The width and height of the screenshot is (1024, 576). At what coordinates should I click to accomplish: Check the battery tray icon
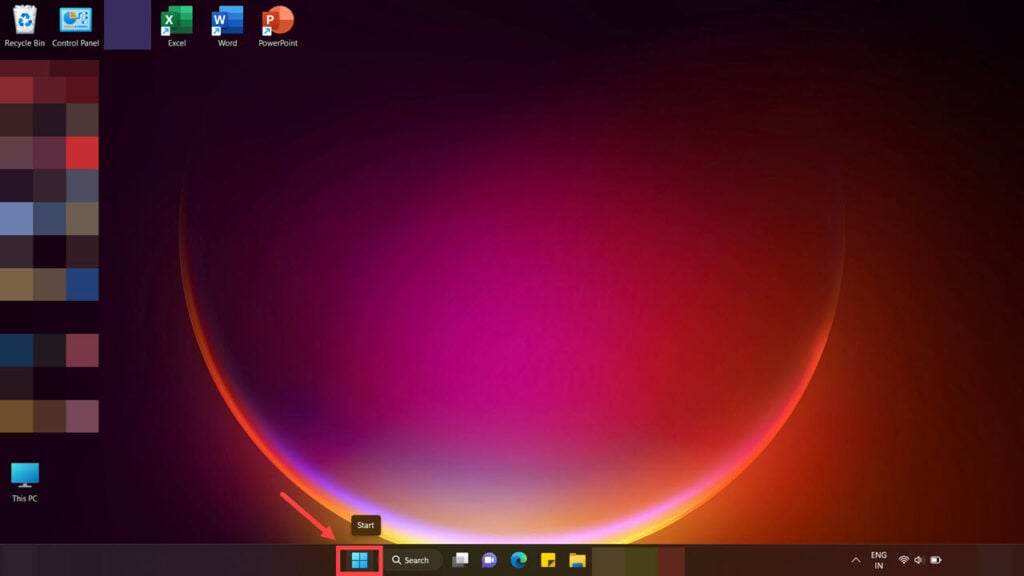coord(936,560)
